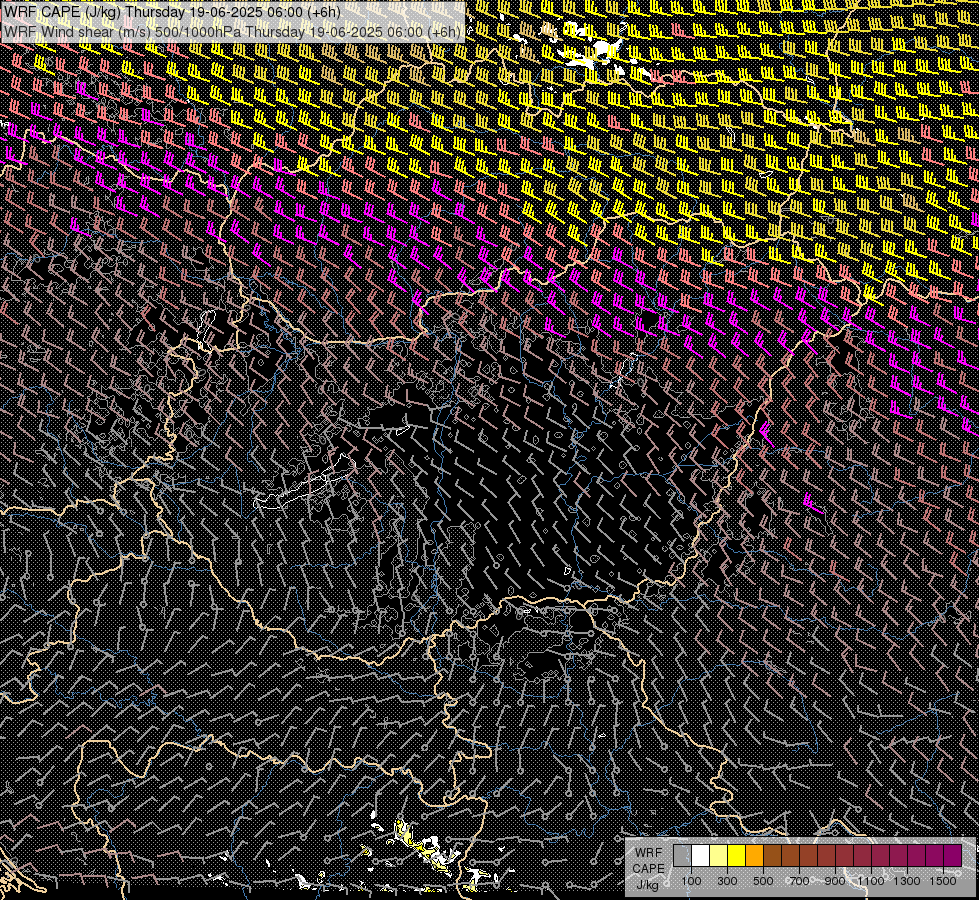
Task: Click the gray swatch in CAPE legend
Action: click(x=682, y=856)
